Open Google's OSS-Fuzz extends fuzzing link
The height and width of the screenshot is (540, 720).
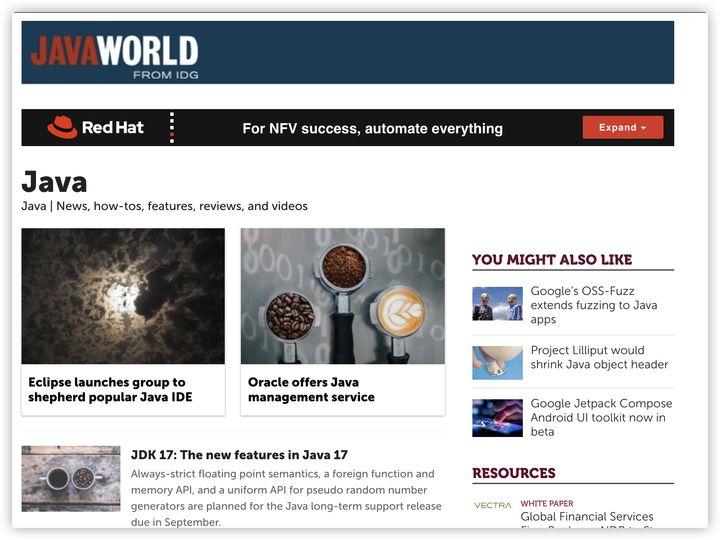(x=594, y=305)
